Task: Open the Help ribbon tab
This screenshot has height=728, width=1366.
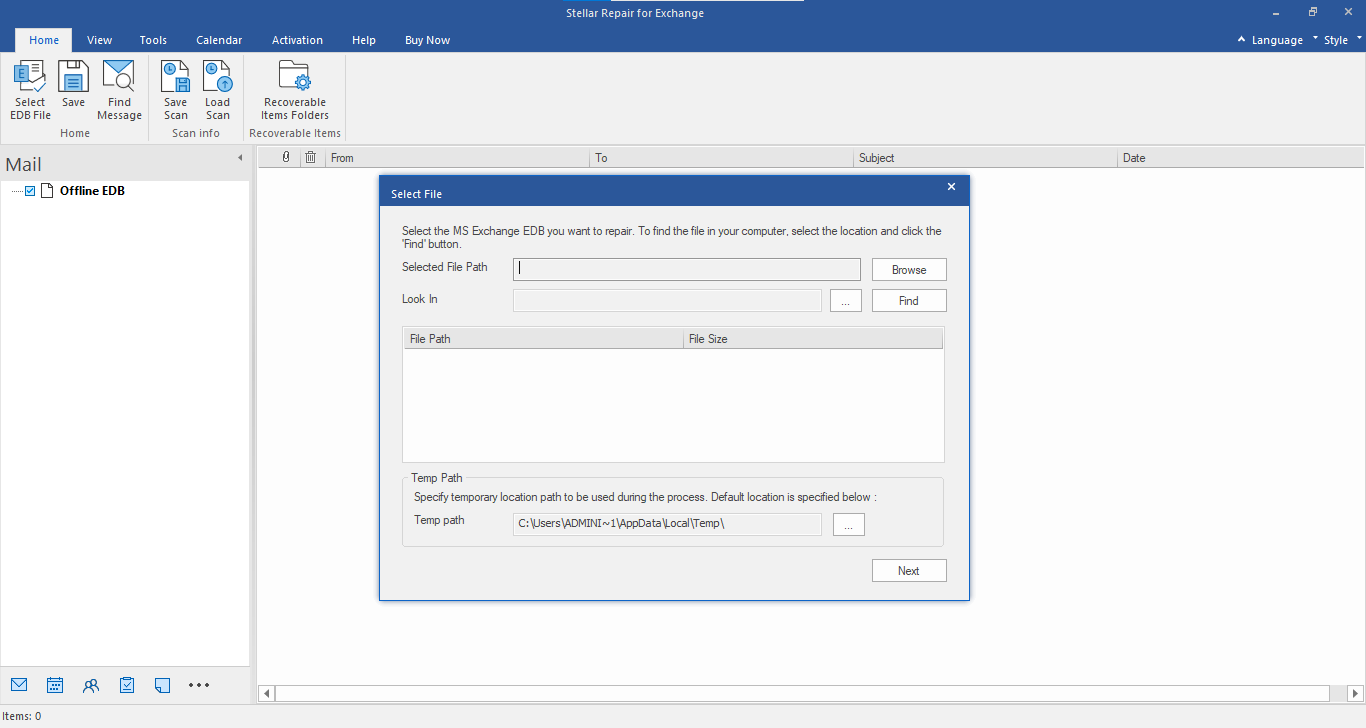Action: pyautogui.click(x=364, y=40)
